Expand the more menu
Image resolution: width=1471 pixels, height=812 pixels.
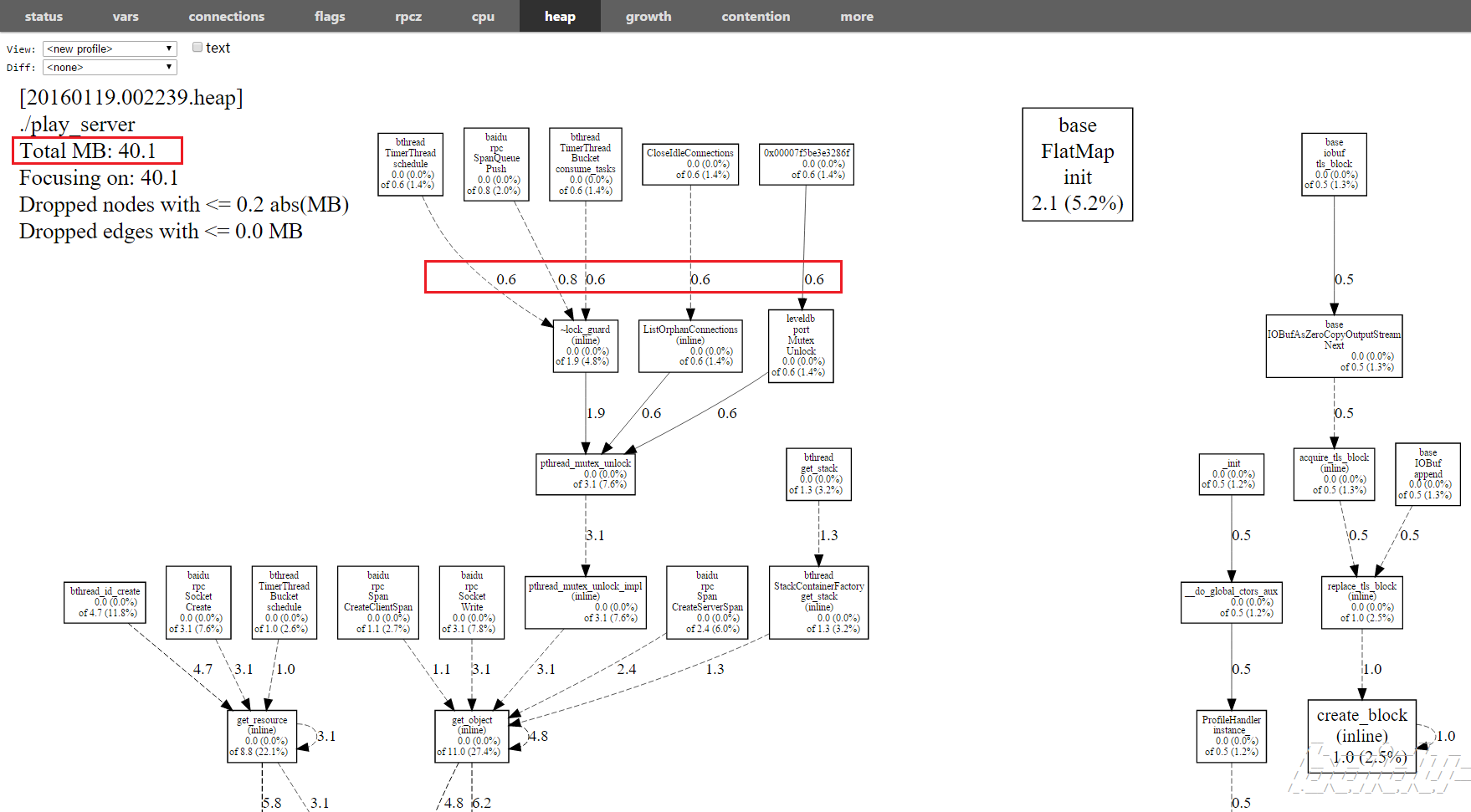856,16
